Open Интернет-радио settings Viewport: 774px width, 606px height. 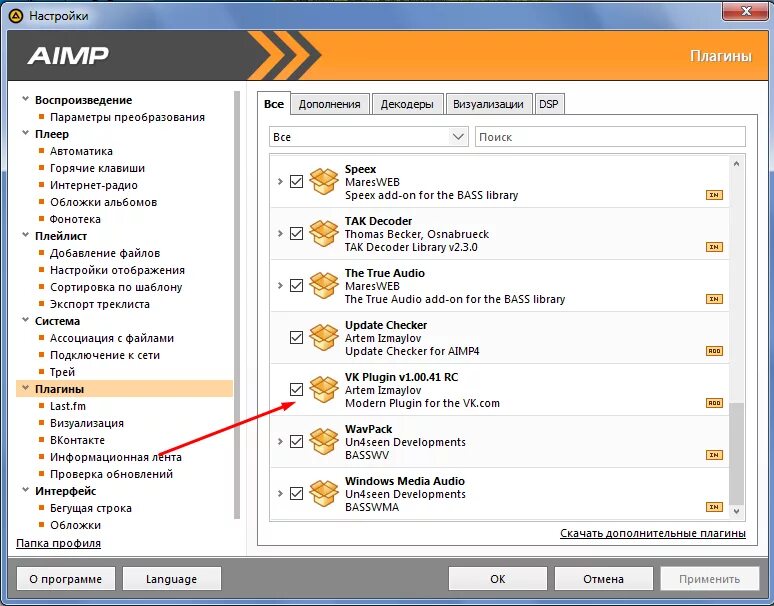click(x=94, y=185)
